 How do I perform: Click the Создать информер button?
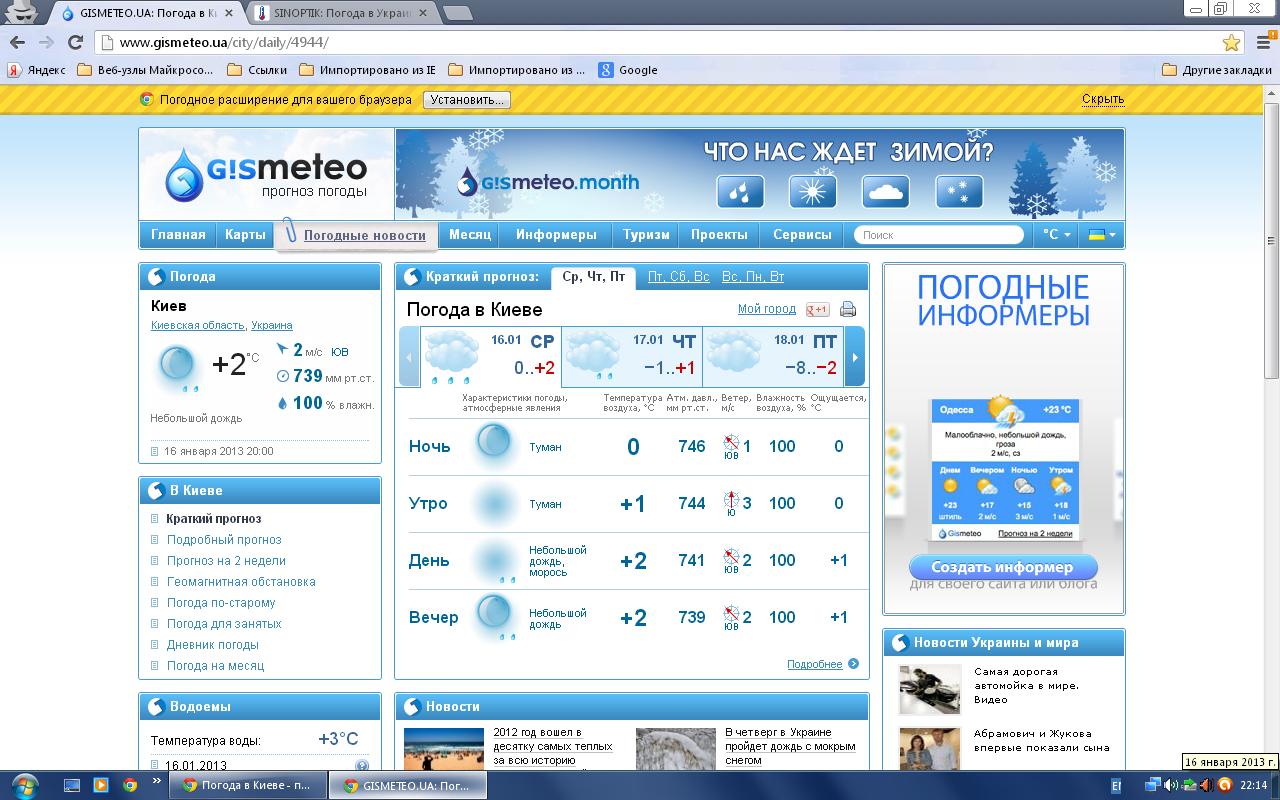click(x=1003, y=567)
